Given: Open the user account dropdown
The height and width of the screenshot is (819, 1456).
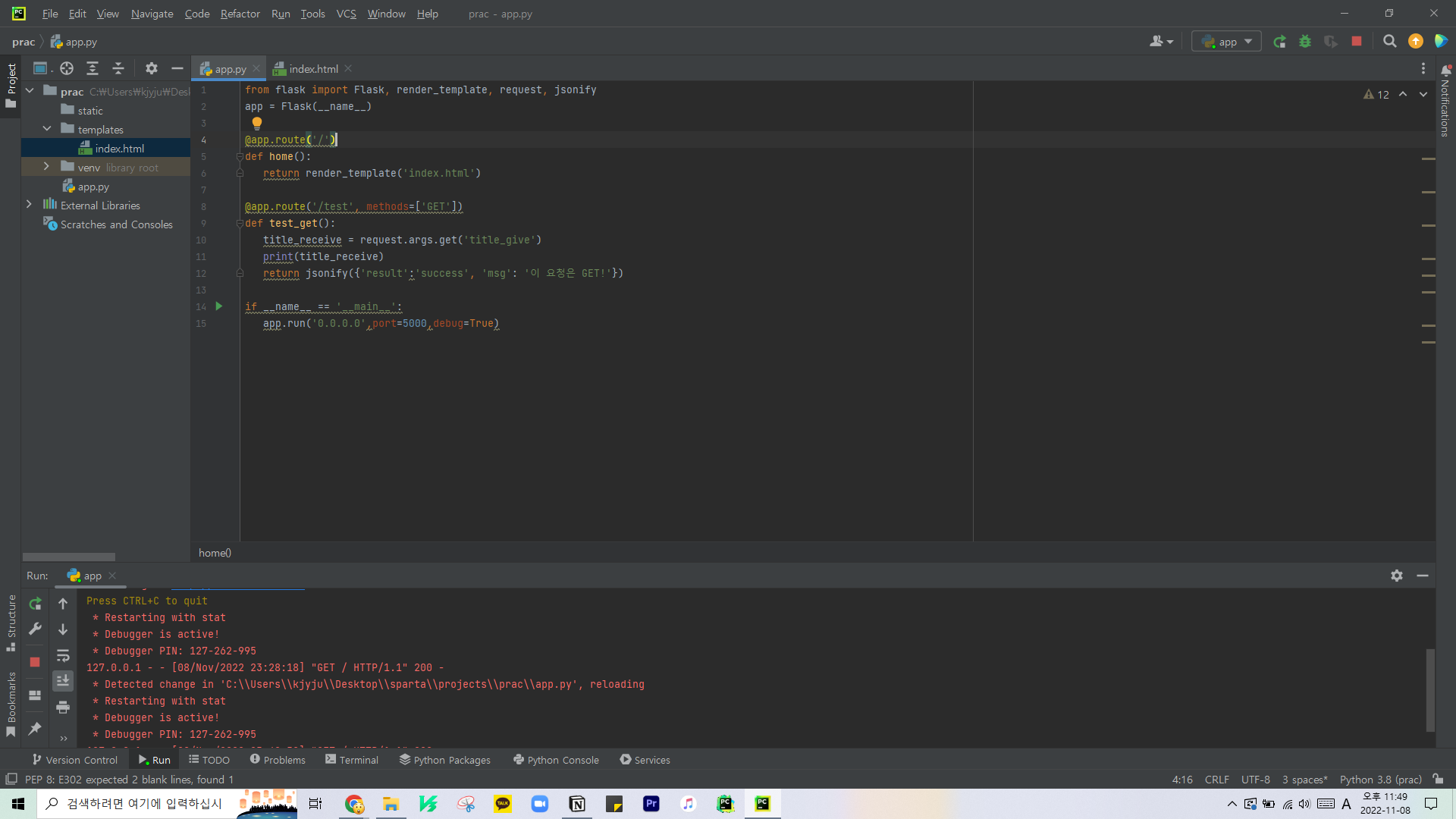Looking at the screenshot, I should click(x=1161, y=42).
